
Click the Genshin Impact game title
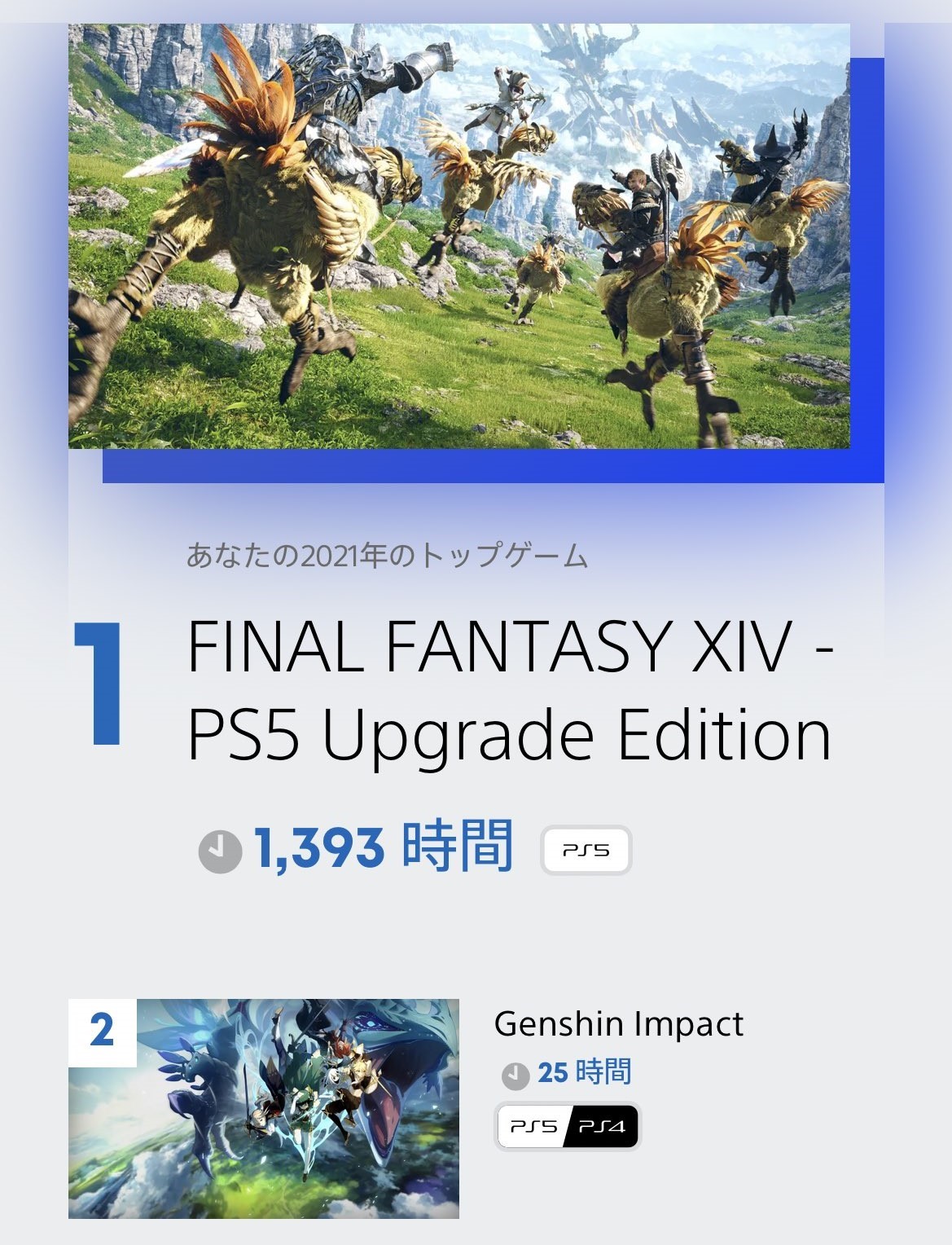(618, 1024)
